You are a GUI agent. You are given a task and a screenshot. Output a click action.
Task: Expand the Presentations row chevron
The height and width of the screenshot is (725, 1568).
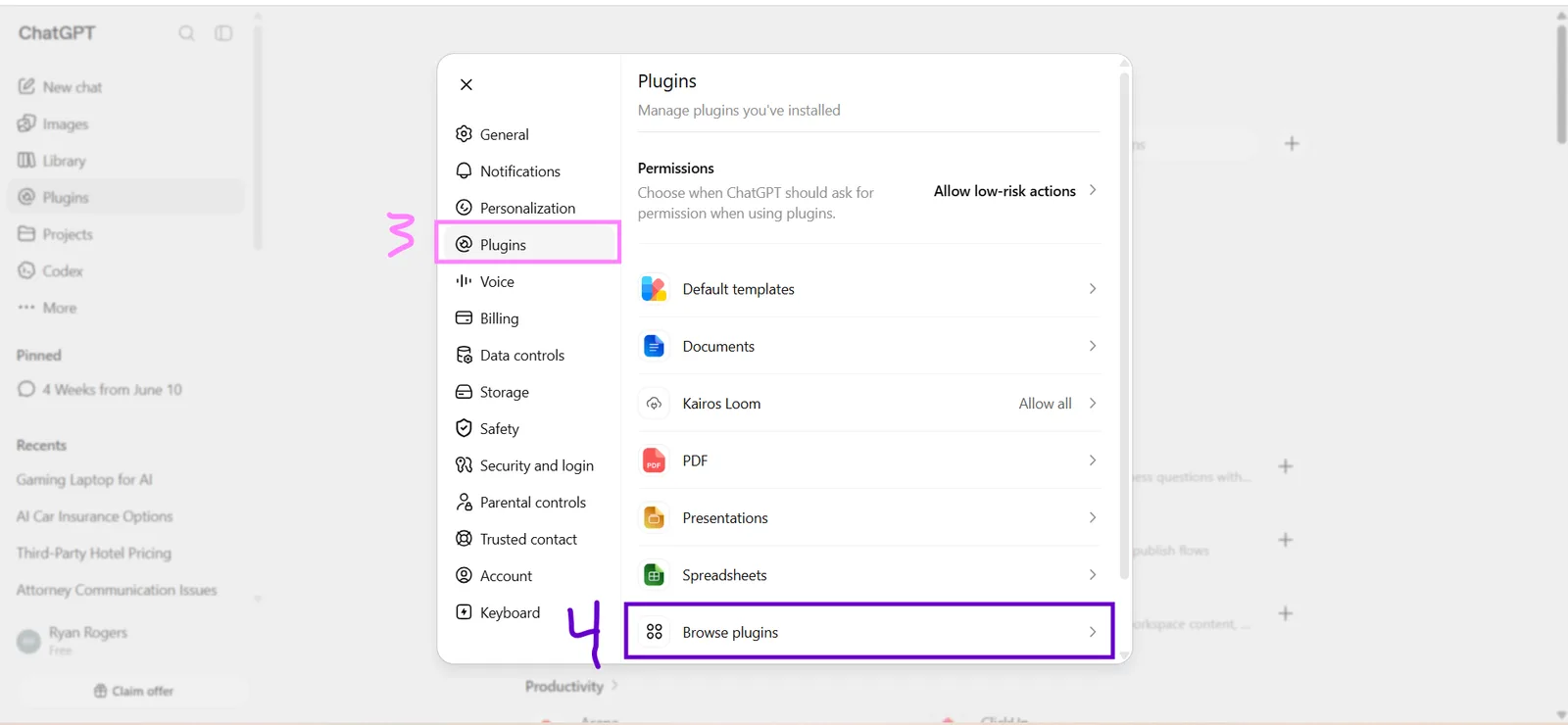[x=1093, y=517]
